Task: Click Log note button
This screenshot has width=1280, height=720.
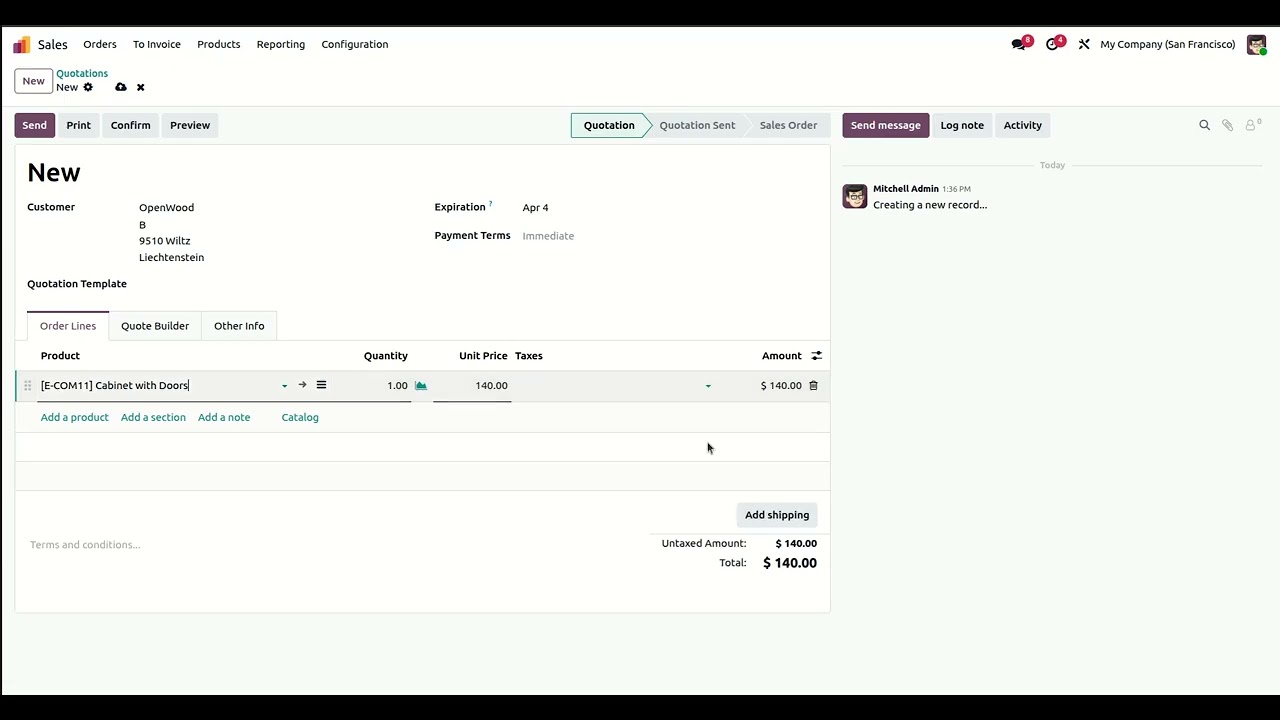Action: coord(962,125)
